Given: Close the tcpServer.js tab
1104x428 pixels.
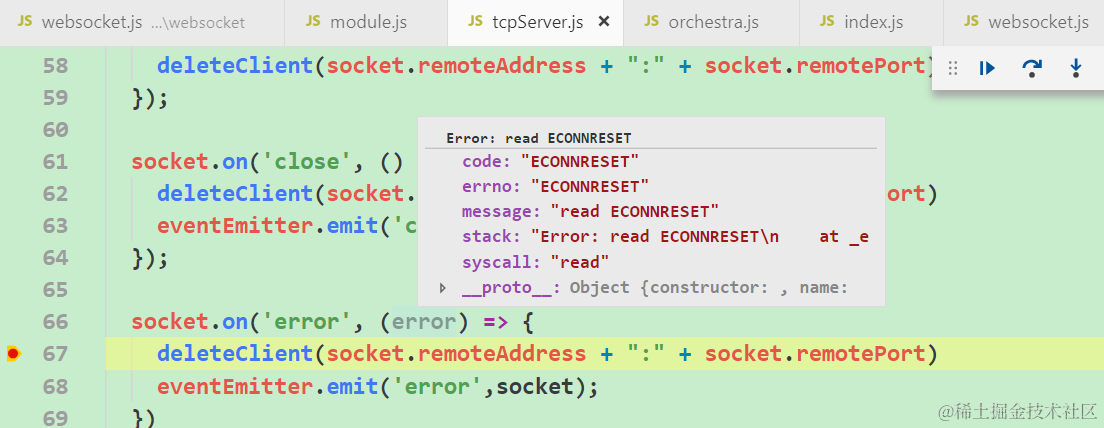Looking at the screenshot, I should pos(603,23).
